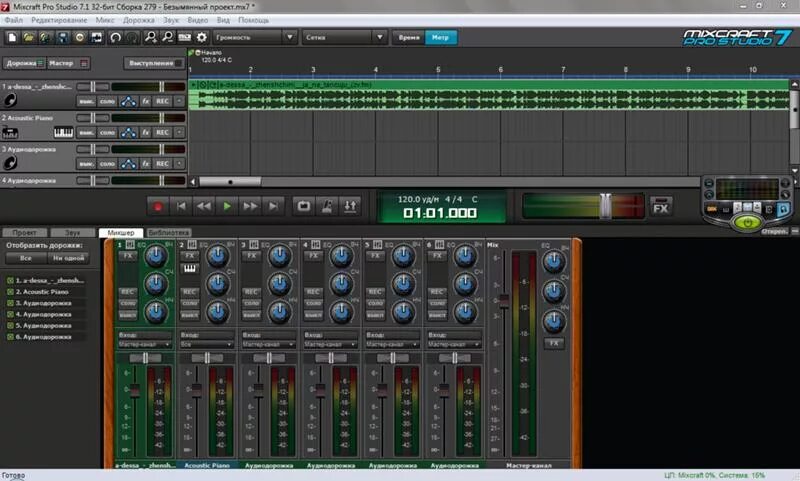Open input dropdown on mixer channel 1
The width and height of the screenshot is (800, 481).
[145, 345]
